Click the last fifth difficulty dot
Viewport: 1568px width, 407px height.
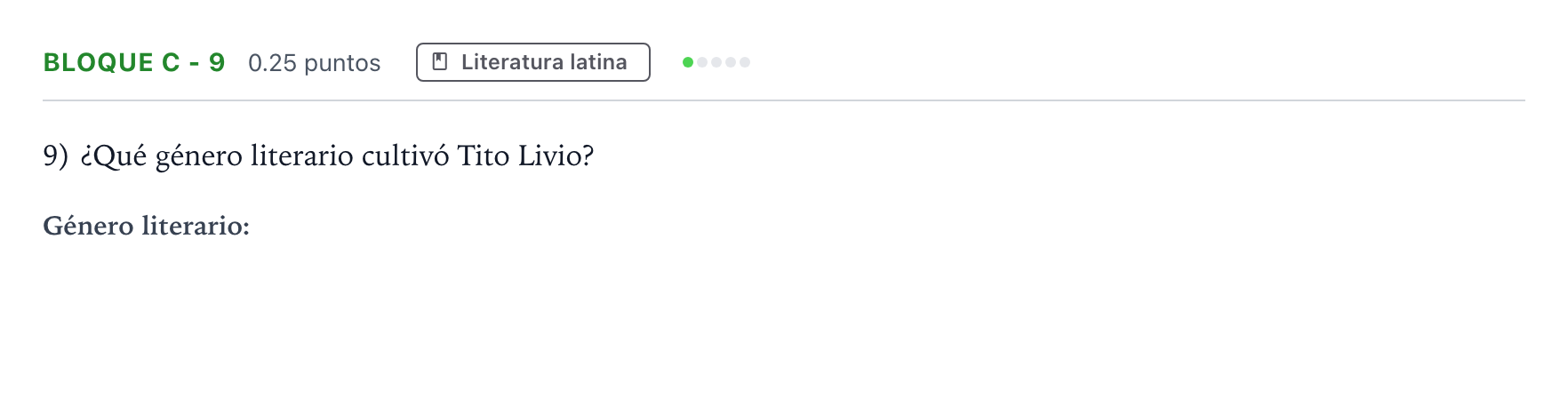[x=745, y=62]
